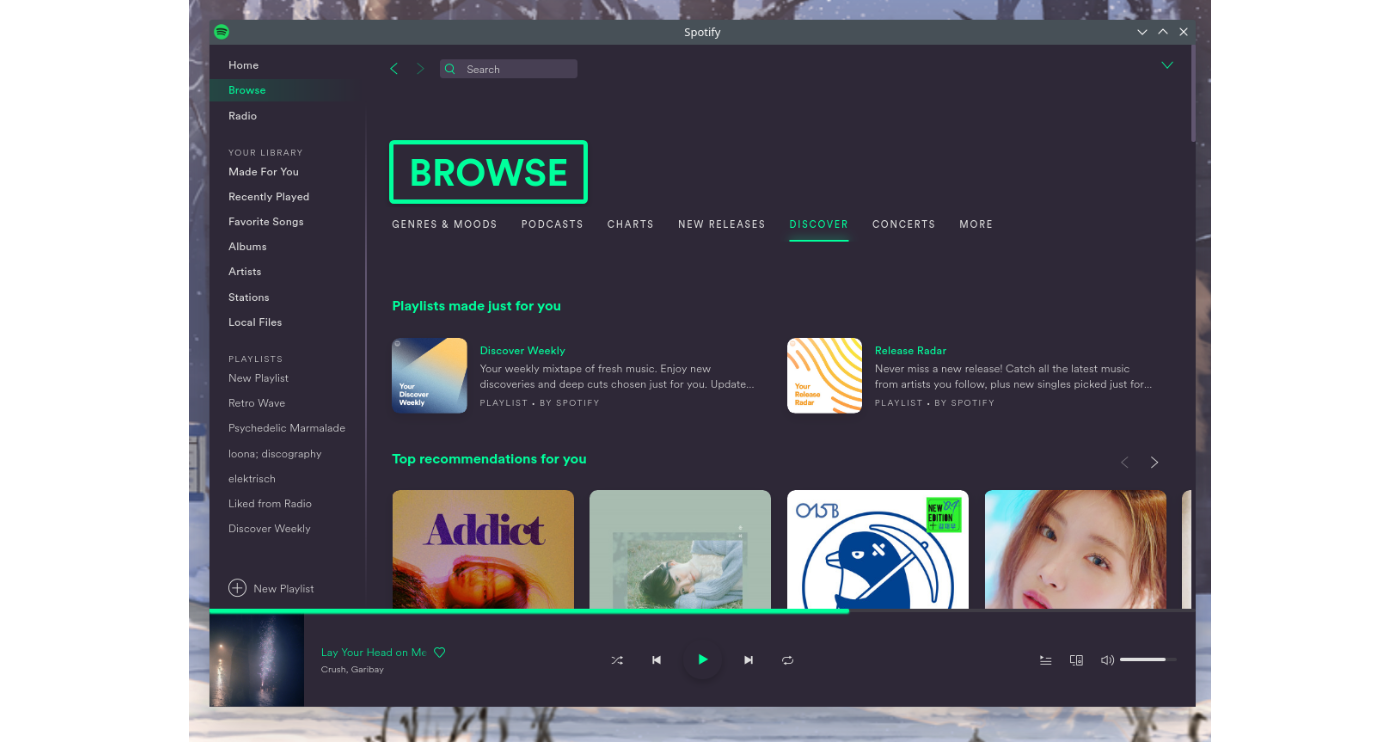1400x742 pixels.
Task: Click the main content vertical scrollbar
Action: (1192, 93)
